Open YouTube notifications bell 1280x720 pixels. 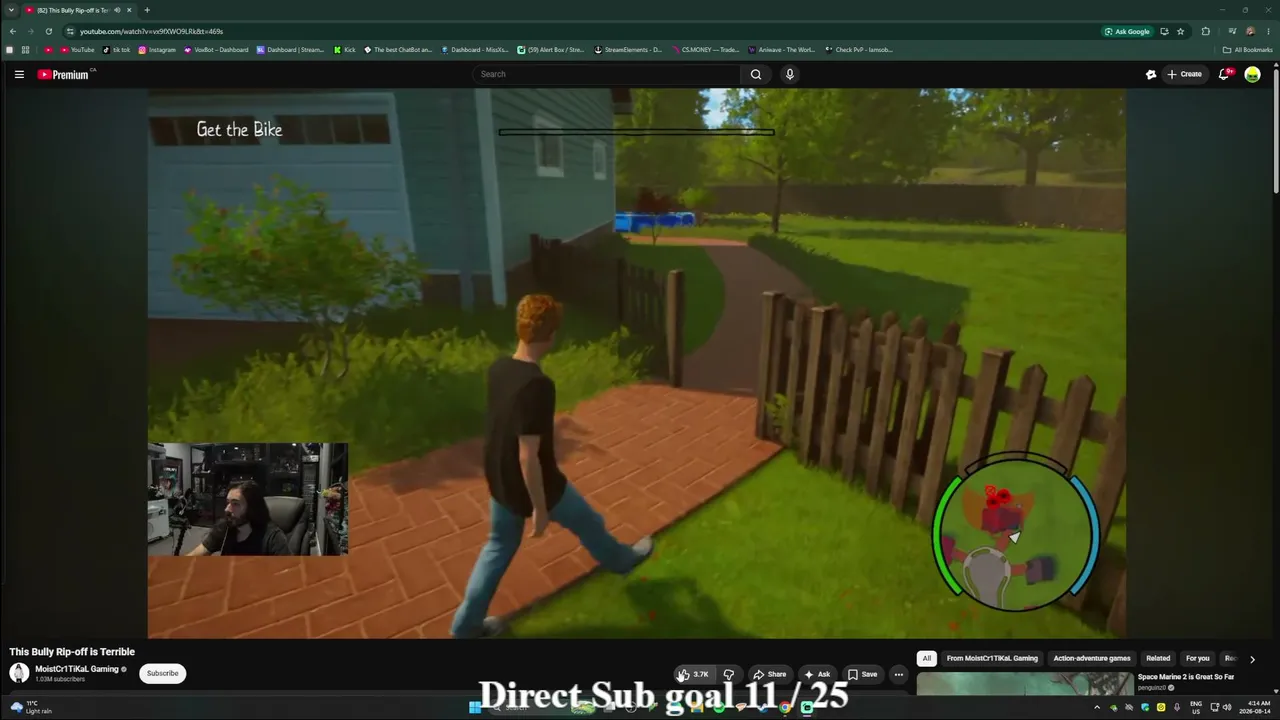[x=1224, y=74]
